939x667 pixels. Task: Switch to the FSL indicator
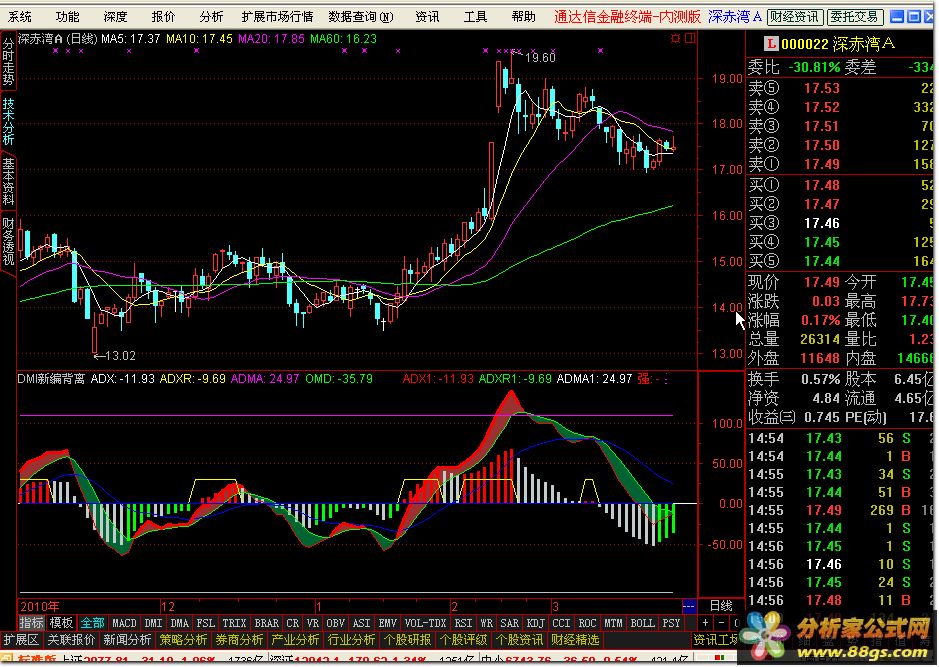(205, 623)
